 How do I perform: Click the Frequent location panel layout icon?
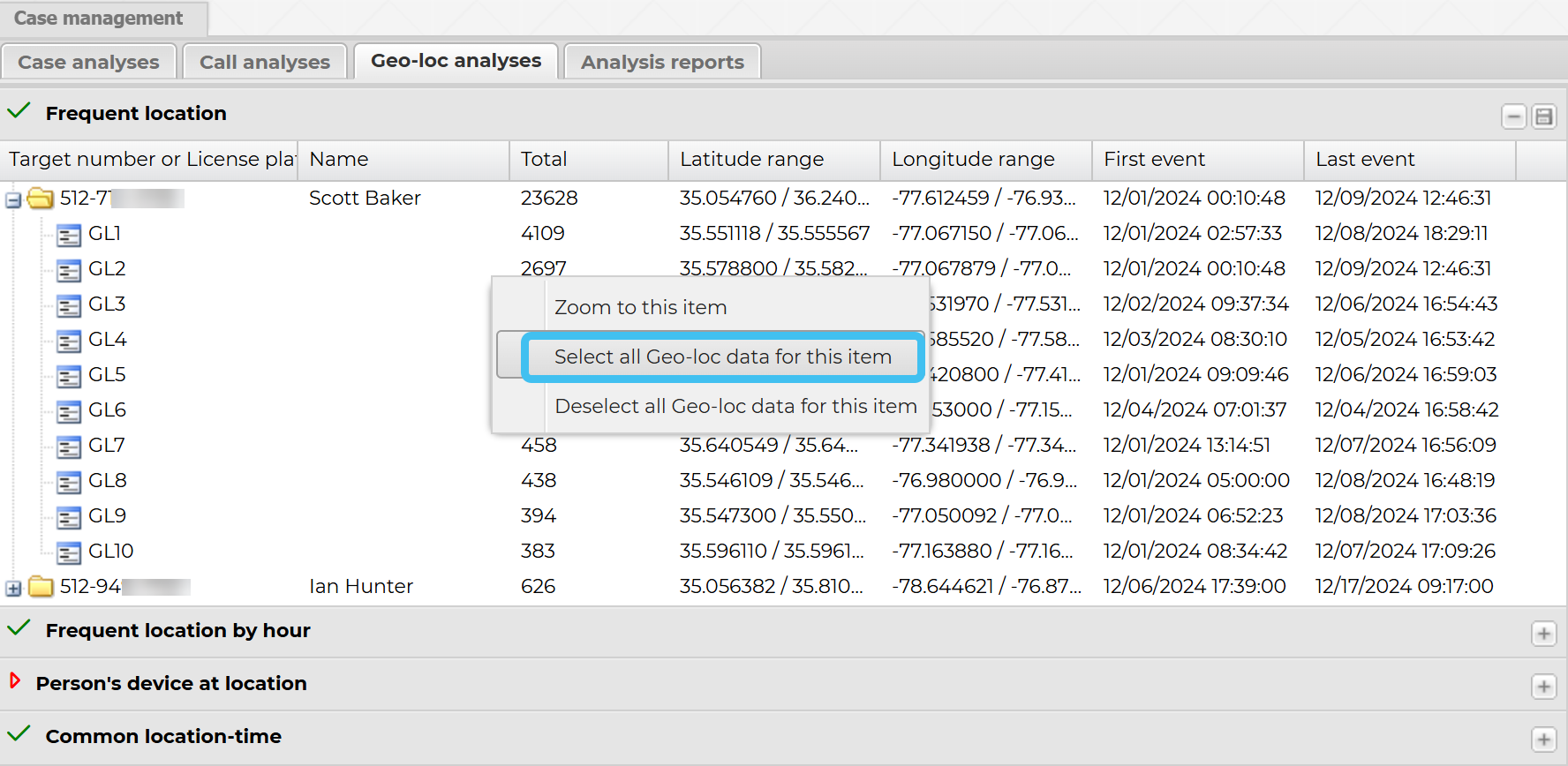pos(1543,116)
